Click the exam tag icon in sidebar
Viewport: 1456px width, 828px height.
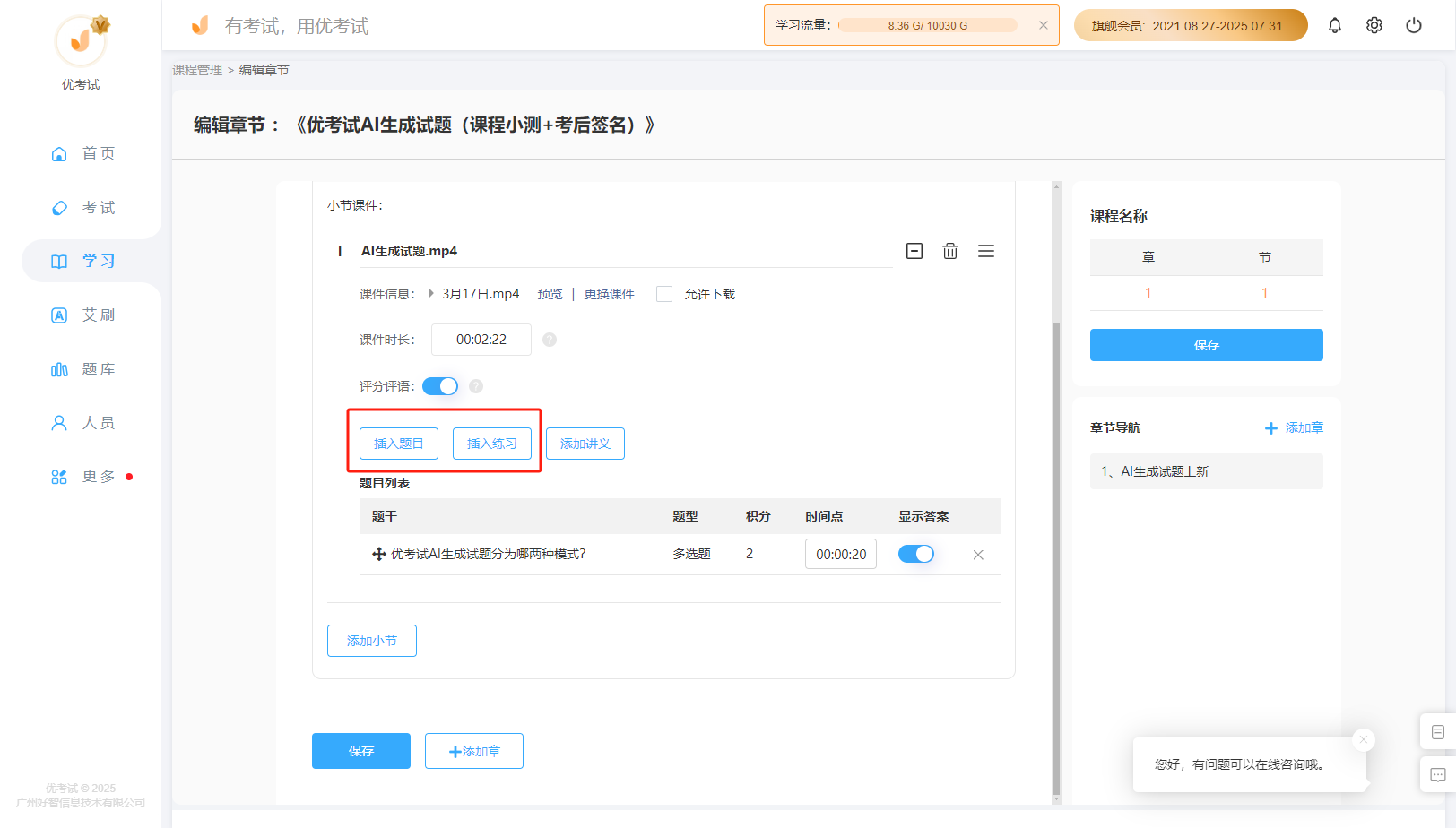[59, 207]
